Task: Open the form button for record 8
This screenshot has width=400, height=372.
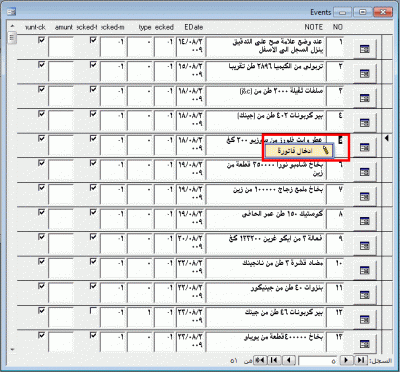Action: pyautogui.click(x=365, y=221)
